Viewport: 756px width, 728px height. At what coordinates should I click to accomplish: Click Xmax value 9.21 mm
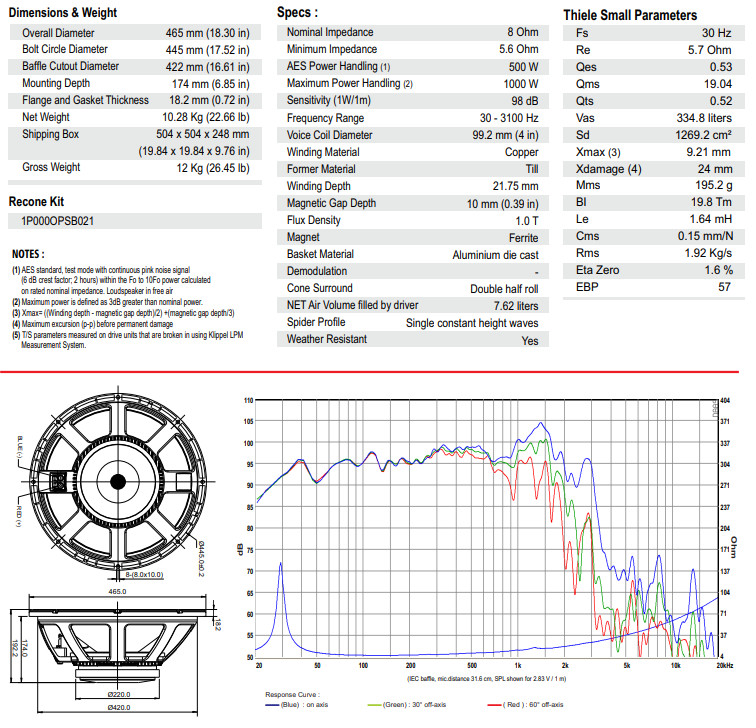coord(709,152)
